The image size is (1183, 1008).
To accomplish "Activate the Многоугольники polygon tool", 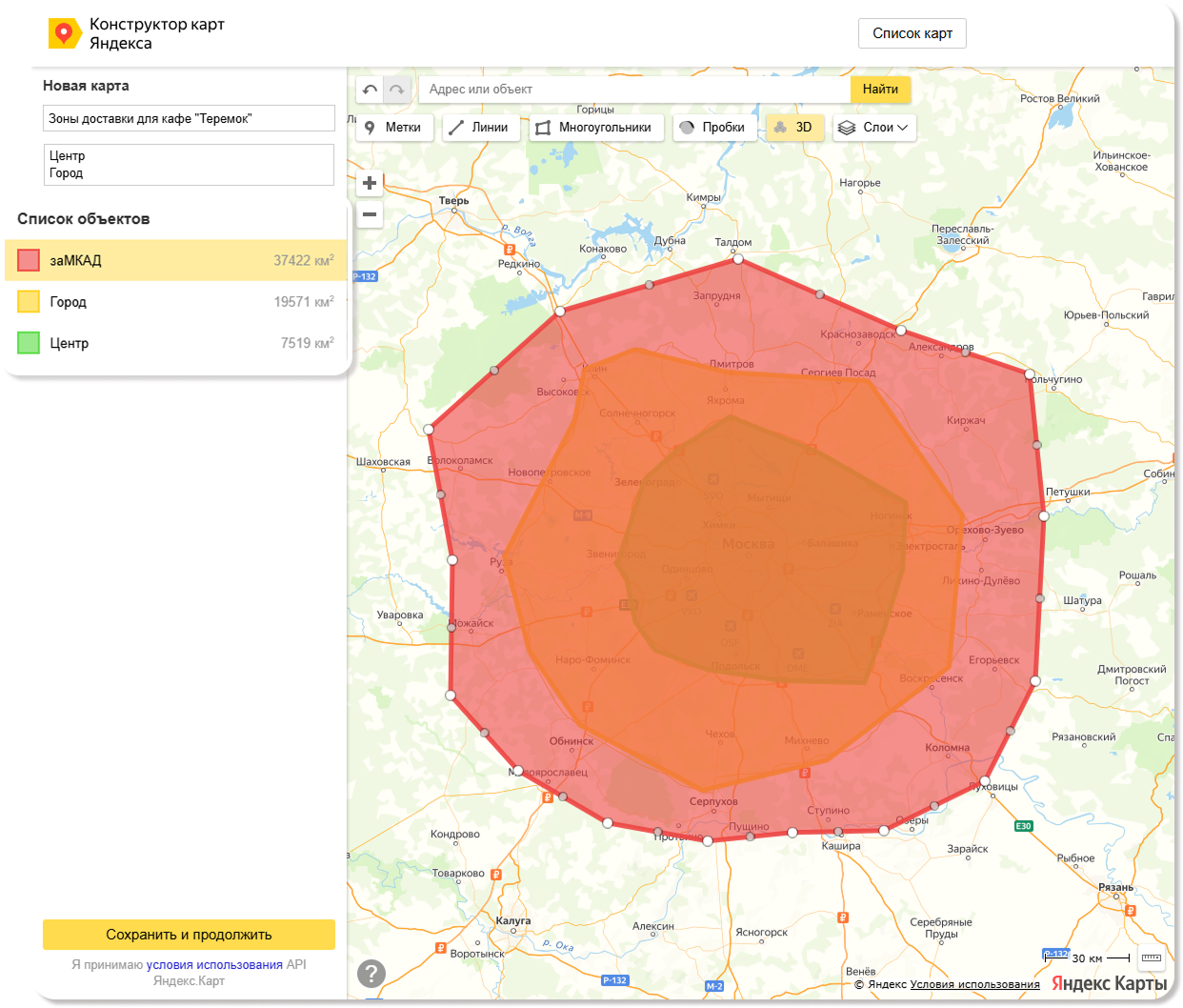I will (595, 128).
